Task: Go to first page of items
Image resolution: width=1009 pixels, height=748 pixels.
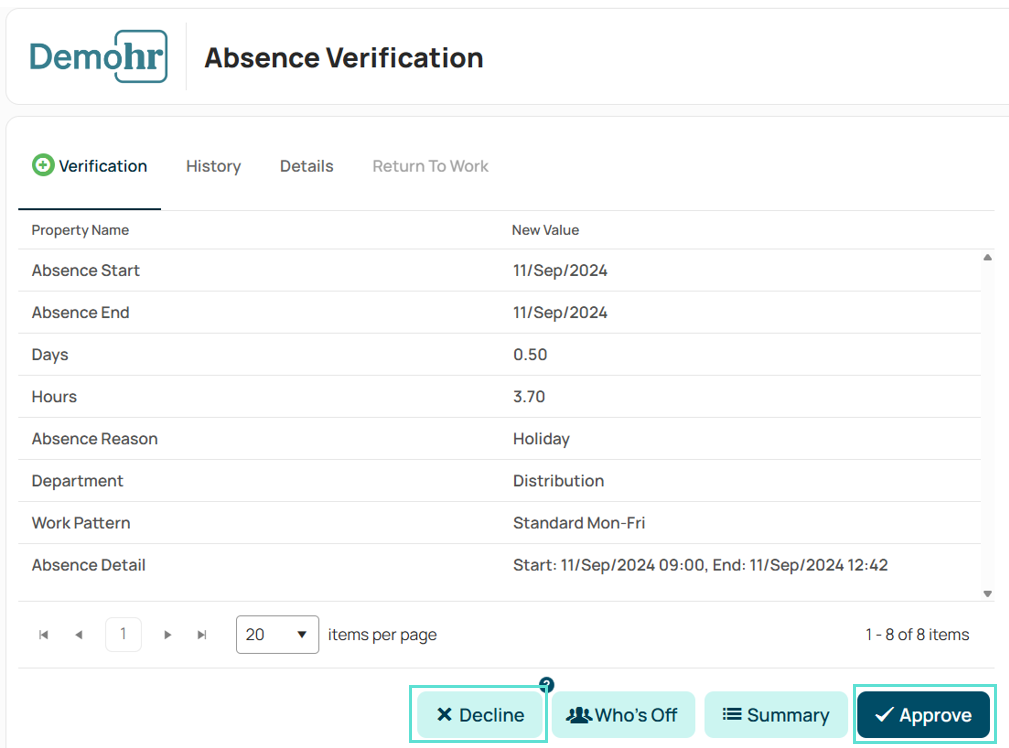Action: click(x=44, y=635)
